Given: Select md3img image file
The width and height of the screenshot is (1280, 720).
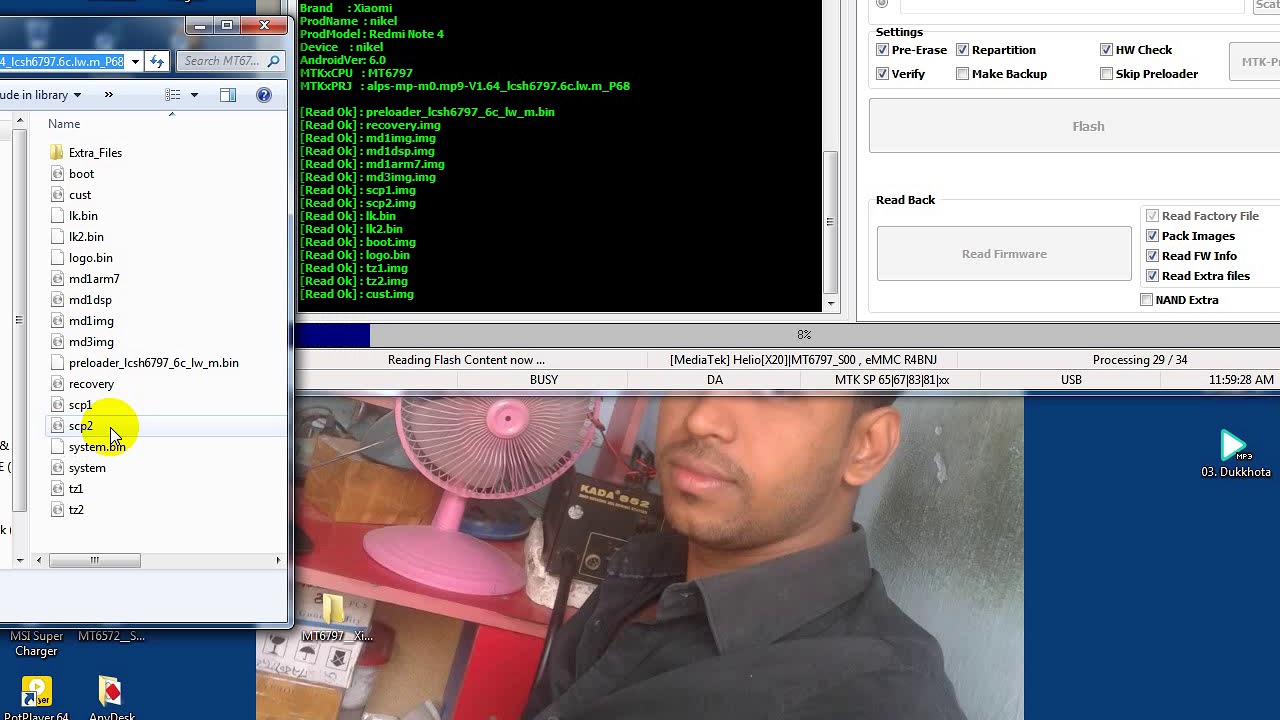Looking at the screenshot, I should 91,342.
